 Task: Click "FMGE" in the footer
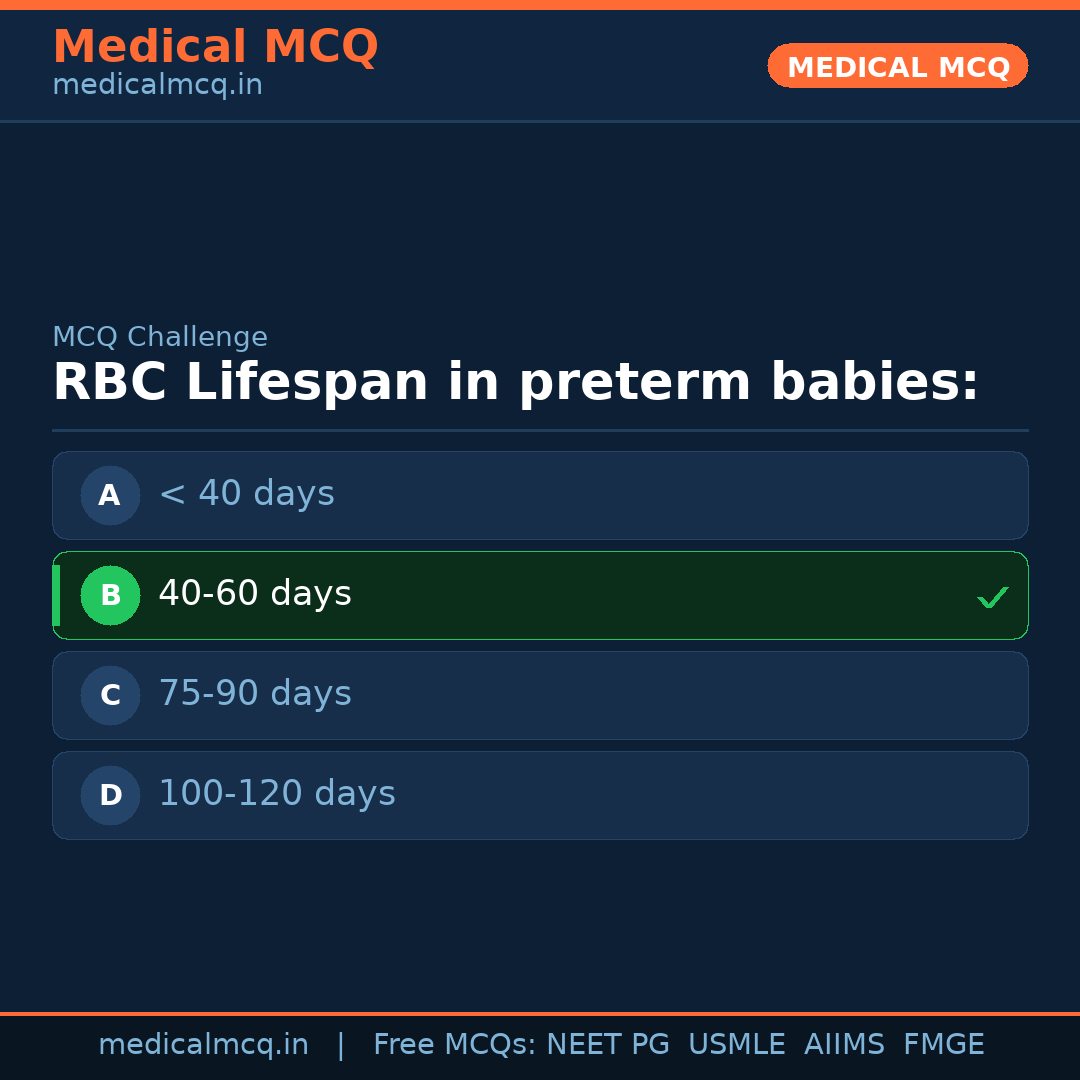coord(943,1045)
